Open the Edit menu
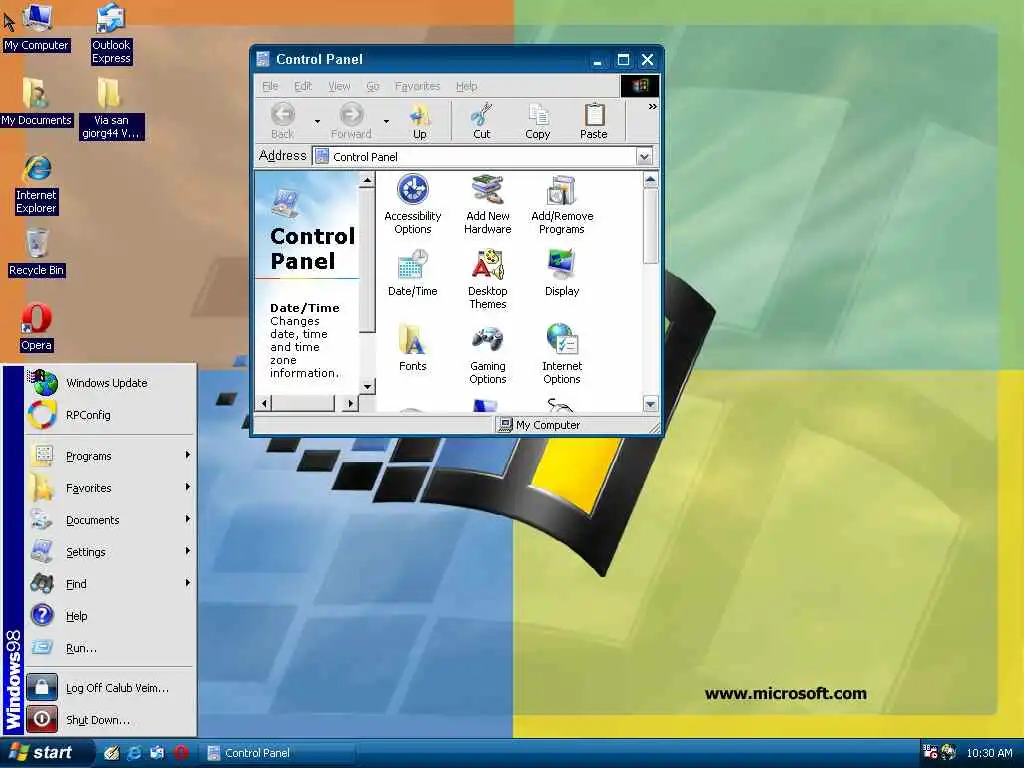Screen dimensions: 1024x768 click(x=303, y=86)
